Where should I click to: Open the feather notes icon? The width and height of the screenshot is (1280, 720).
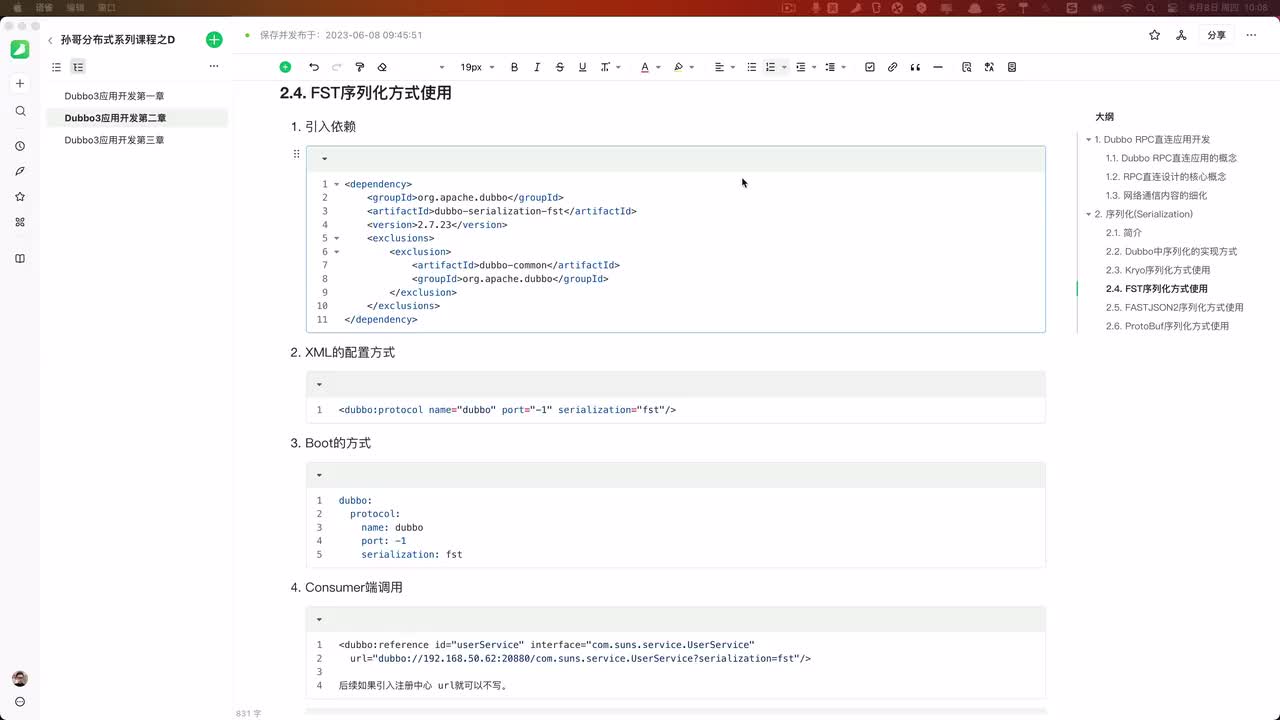point(20,171)
